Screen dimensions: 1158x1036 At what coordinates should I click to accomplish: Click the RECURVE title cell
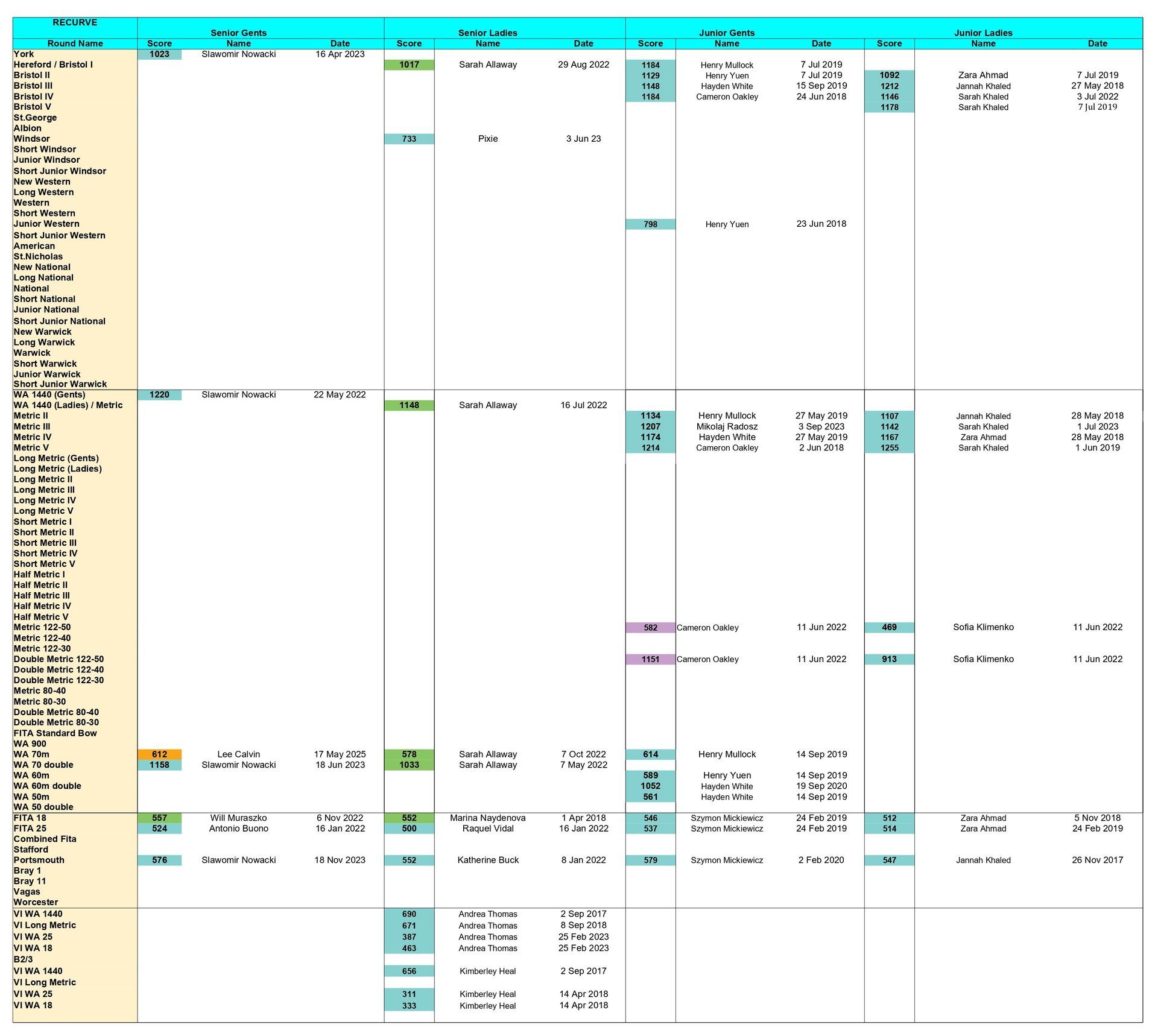(75, 22)
